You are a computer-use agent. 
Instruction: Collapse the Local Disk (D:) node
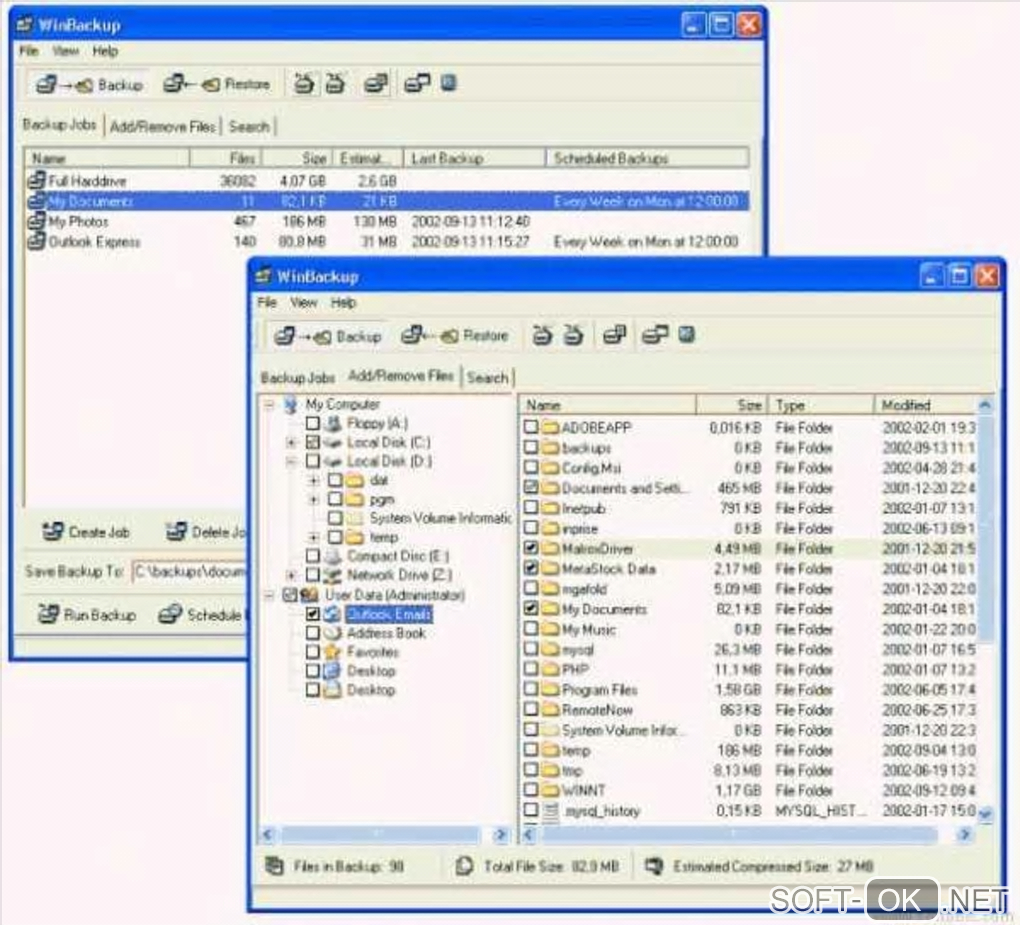291,462
